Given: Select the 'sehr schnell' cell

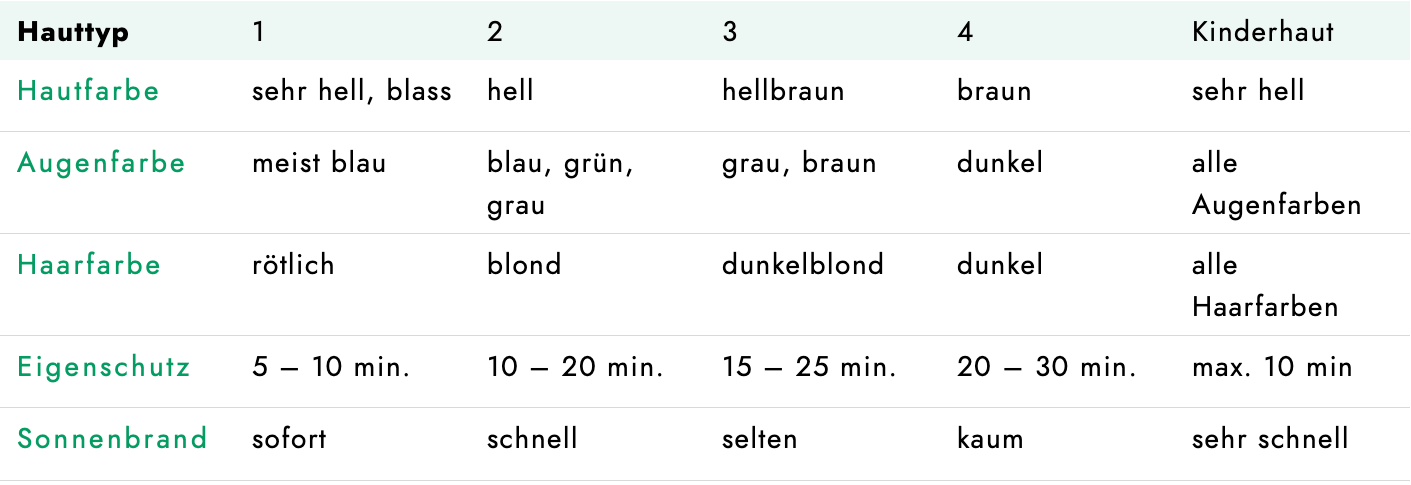Looking at the screenshot, I should (x=1270, y=438).
